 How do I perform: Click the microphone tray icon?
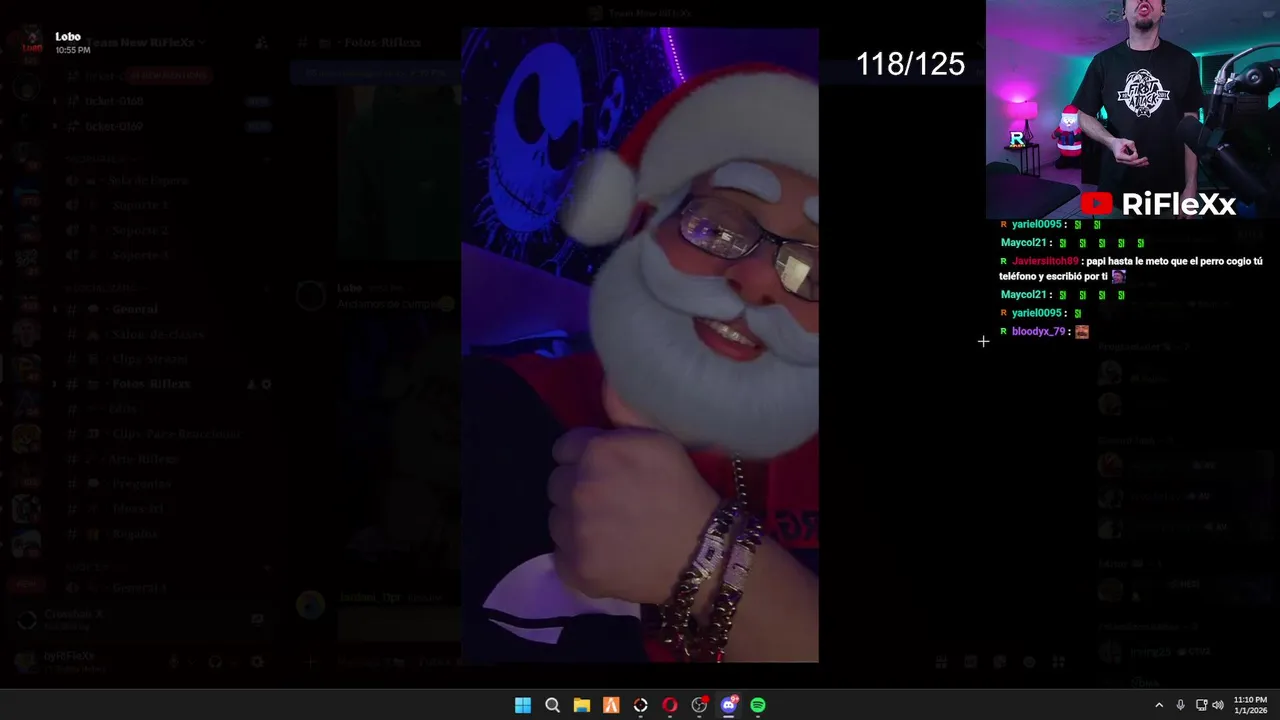(1180, 705)
